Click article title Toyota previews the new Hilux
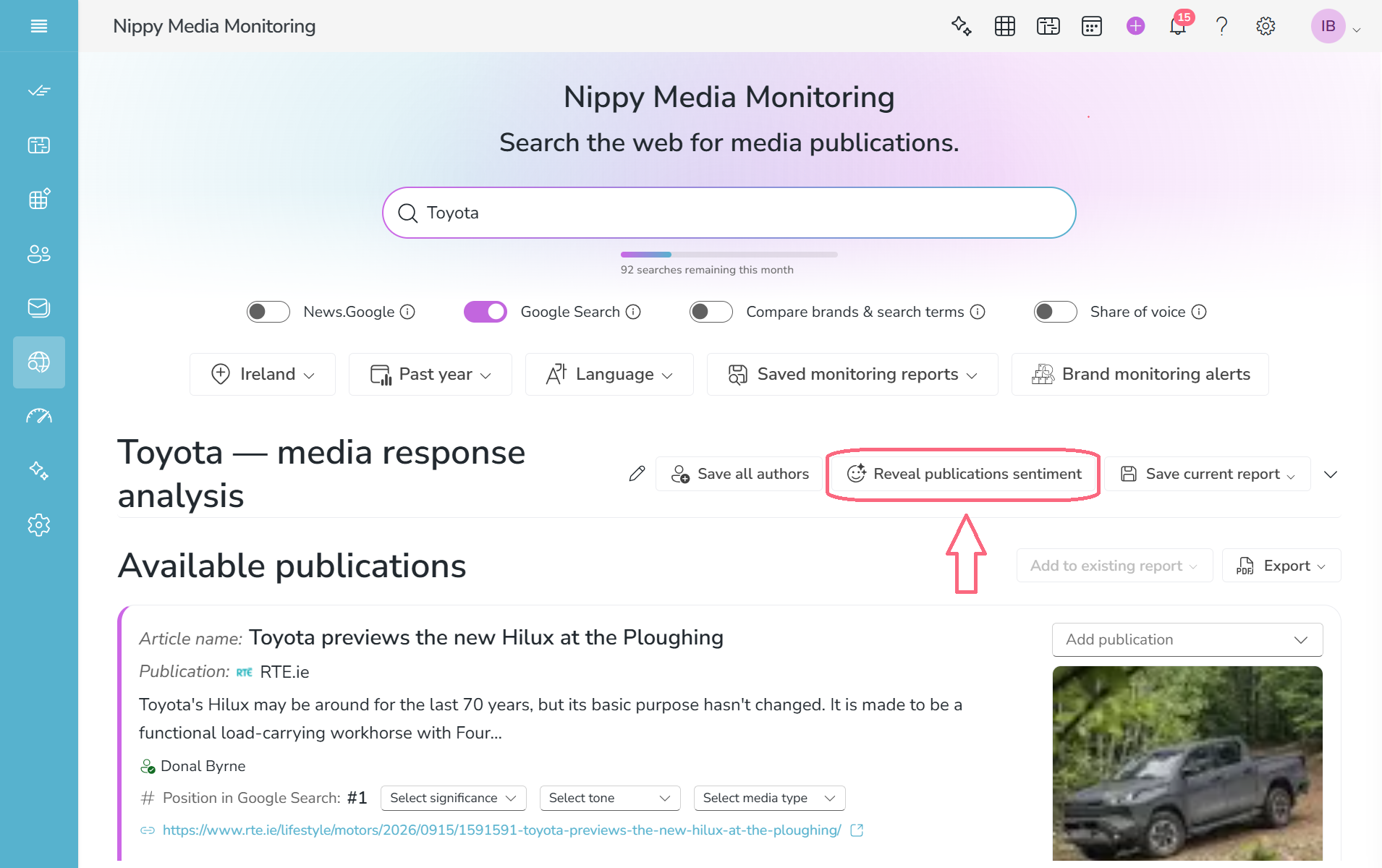The width and height of the screenshot is (1382, 868). 486,637
